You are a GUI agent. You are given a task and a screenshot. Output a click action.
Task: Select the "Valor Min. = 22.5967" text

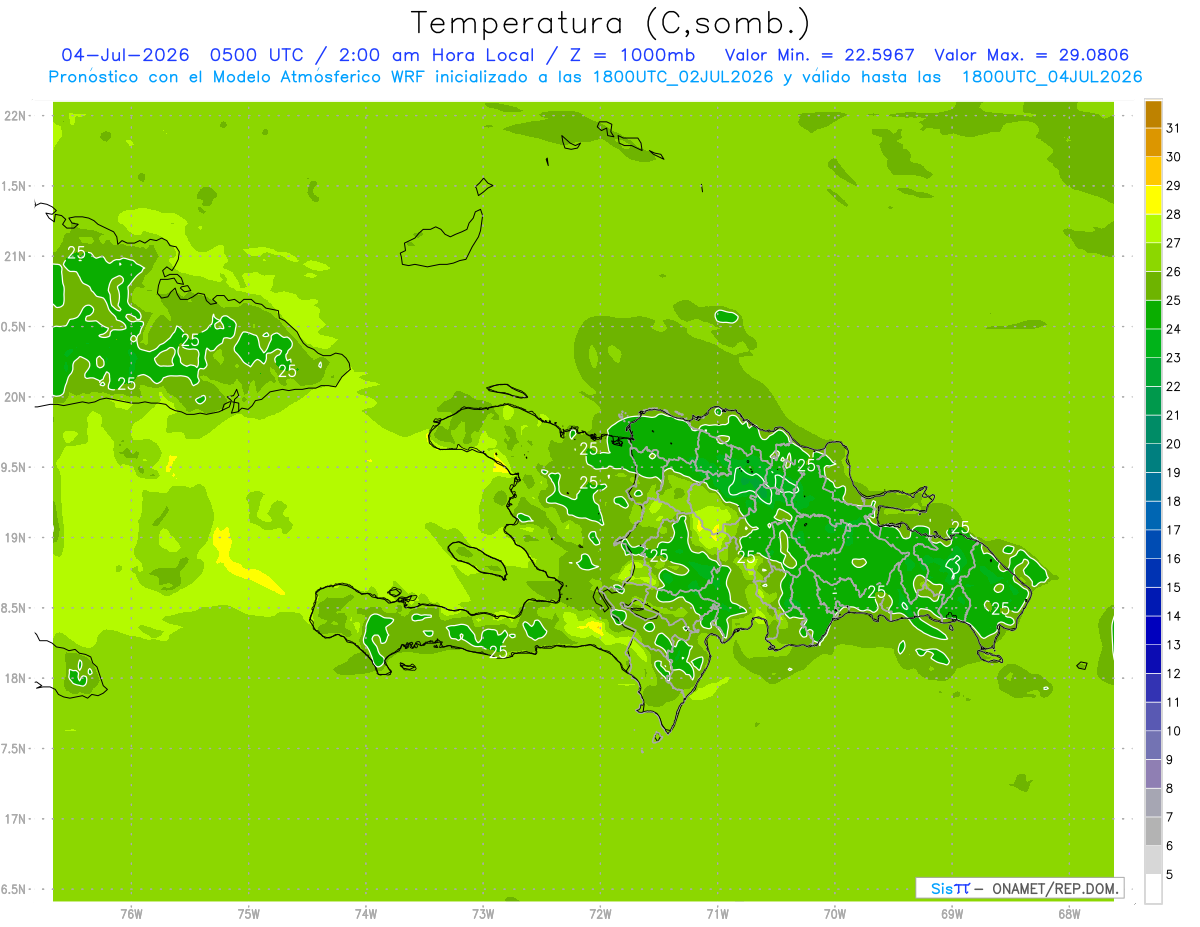pyautogui.click(x=820, y=55)
